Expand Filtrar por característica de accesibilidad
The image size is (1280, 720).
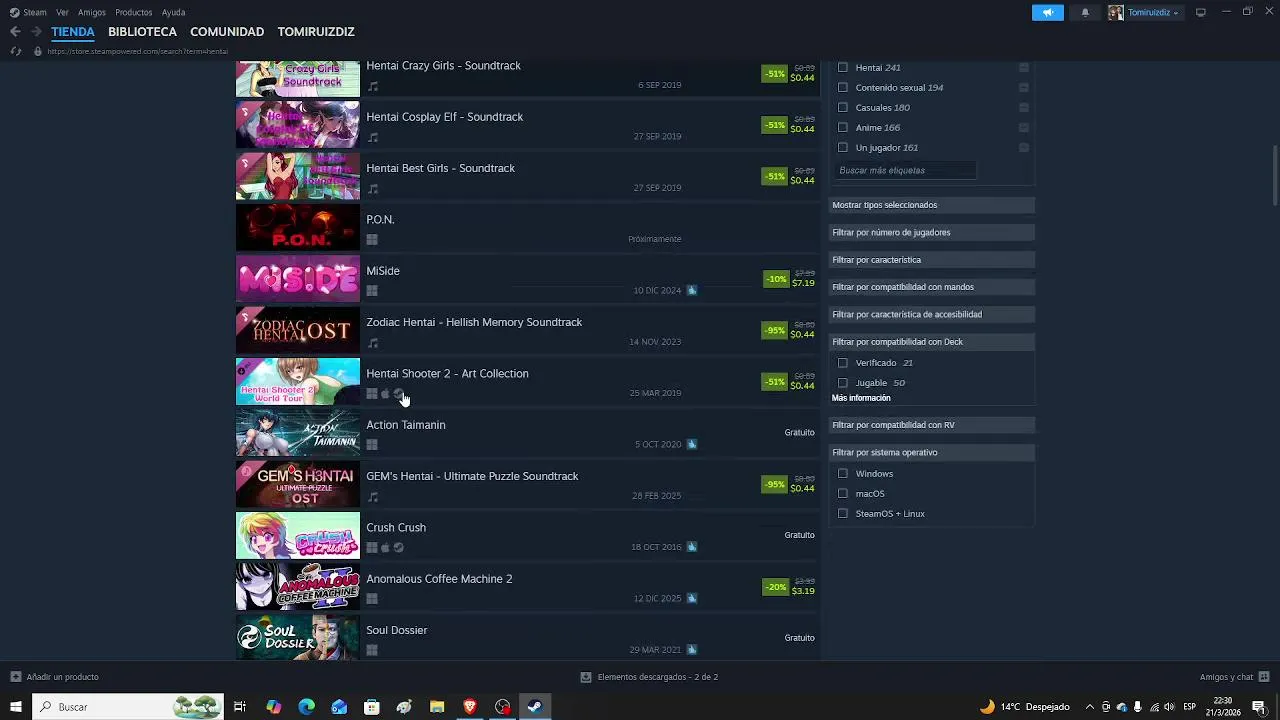pyautogui.click(x=932, y=314)
